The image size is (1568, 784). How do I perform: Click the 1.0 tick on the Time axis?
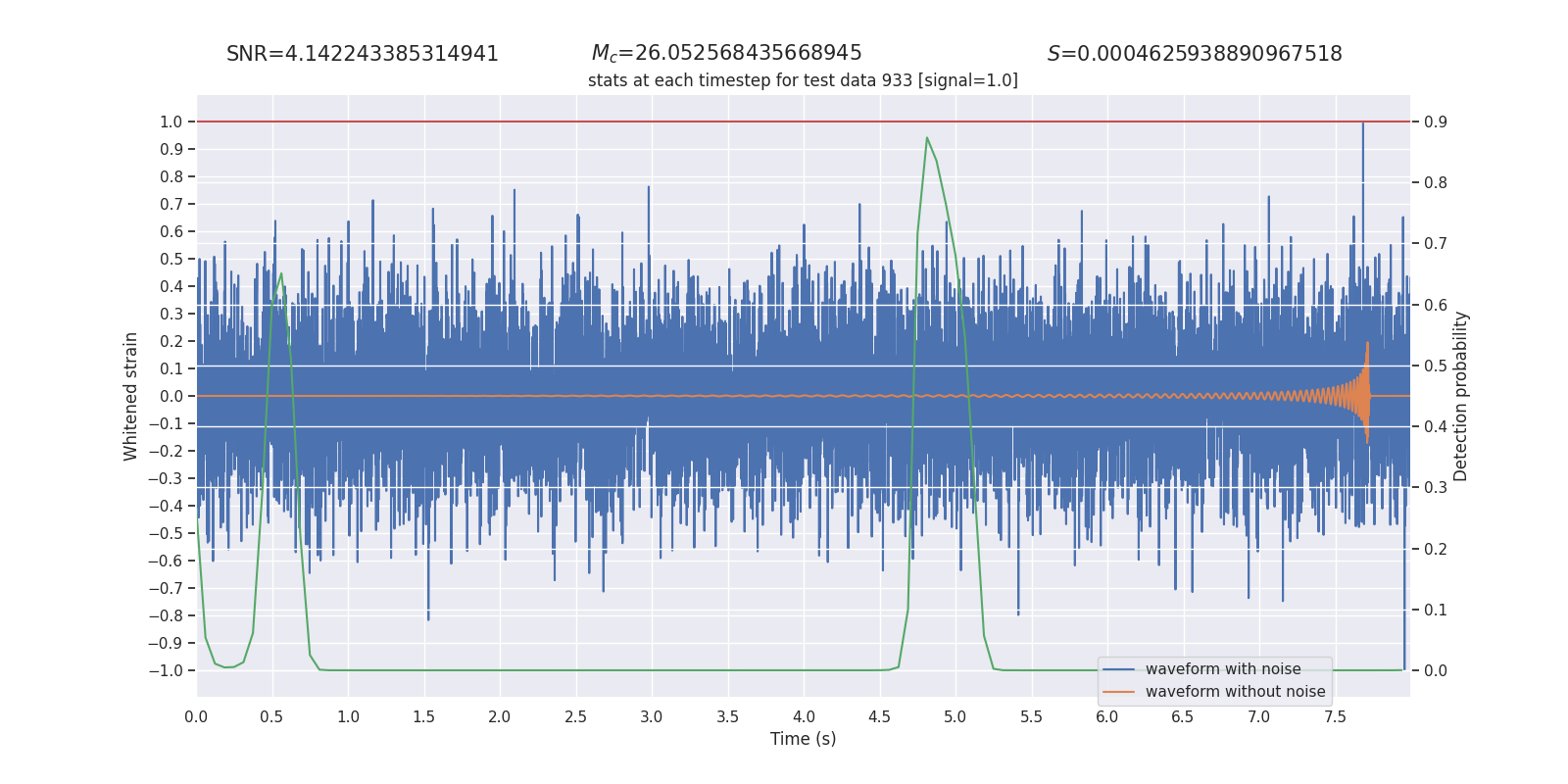tap(348, 716)
